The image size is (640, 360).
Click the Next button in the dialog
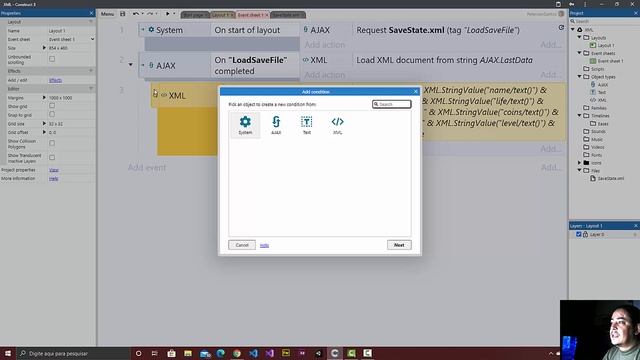point(399,245)
